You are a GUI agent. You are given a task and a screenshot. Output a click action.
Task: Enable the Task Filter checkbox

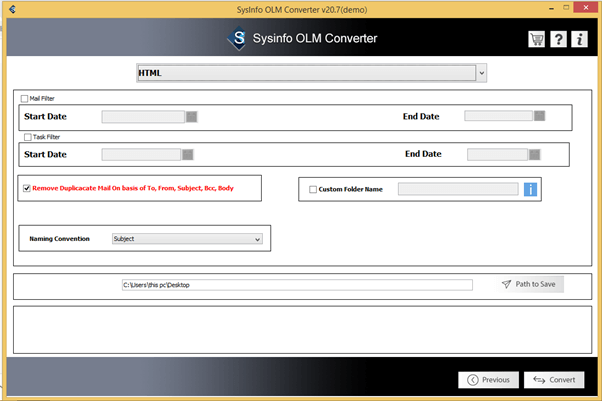pos(28,137)
